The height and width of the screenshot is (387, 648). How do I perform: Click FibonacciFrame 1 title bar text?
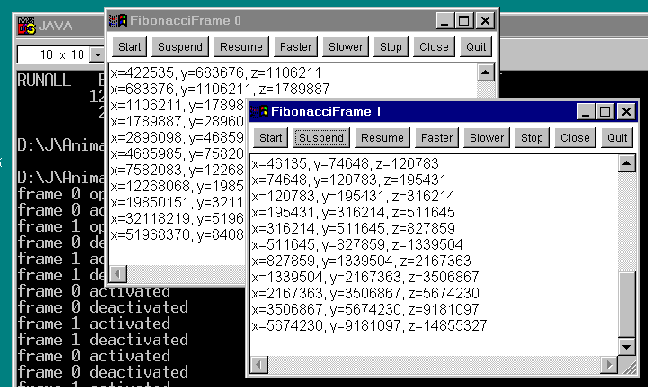[x=326, y=112]
